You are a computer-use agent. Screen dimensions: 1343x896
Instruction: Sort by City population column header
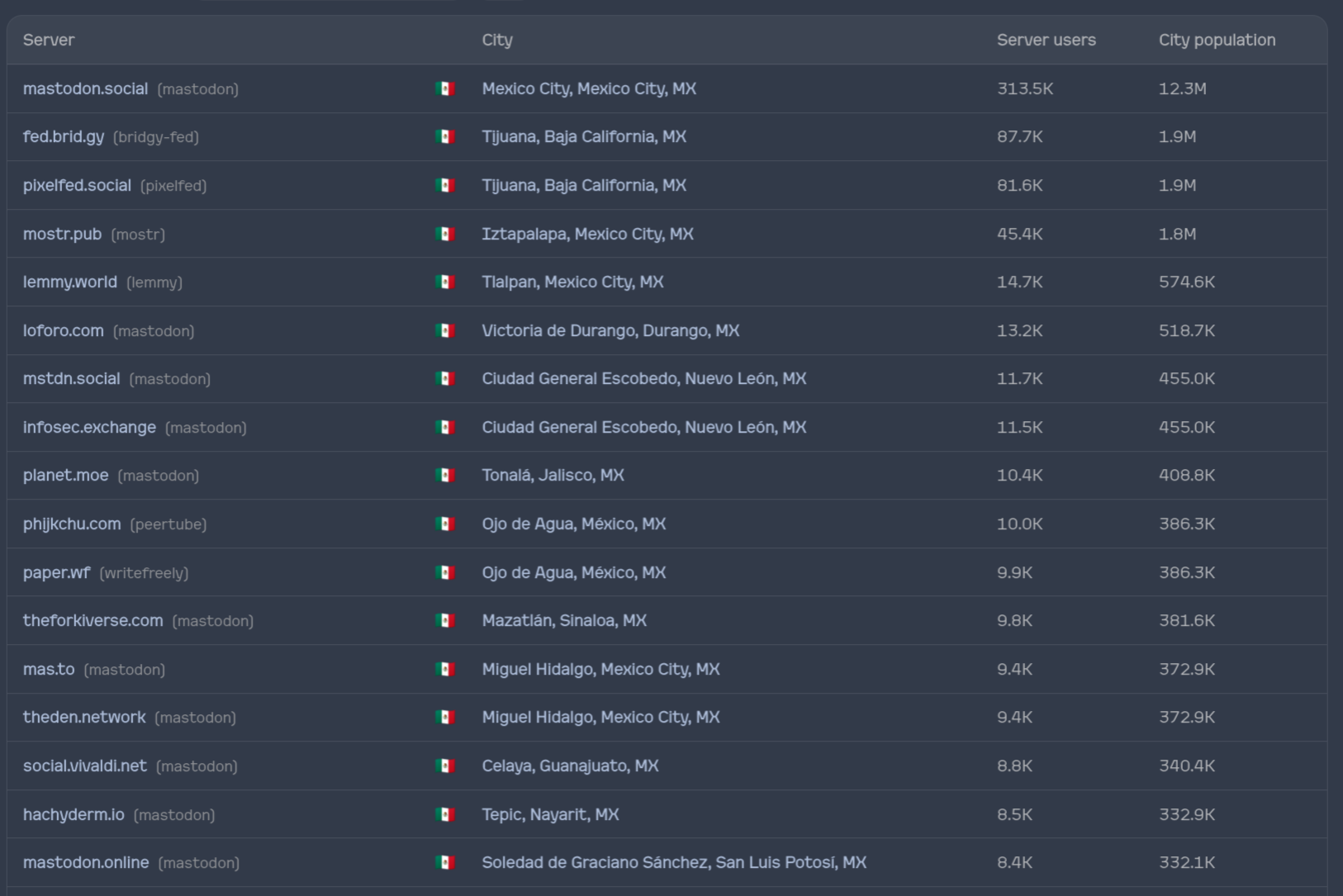tap(1217, 40)
